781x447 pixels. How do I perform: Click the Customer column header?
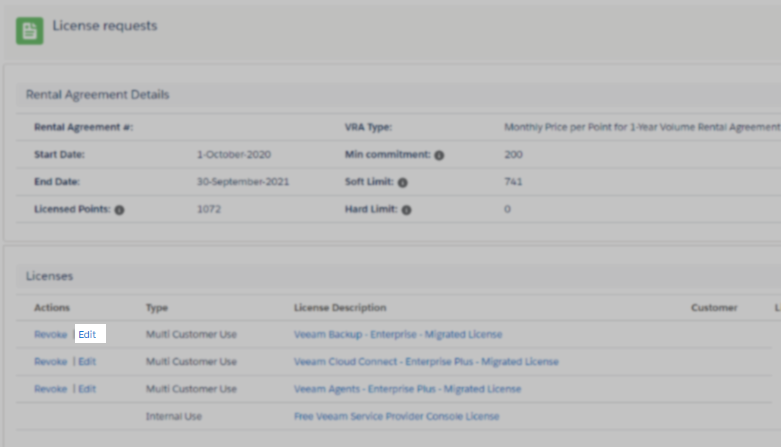coord(714,308)
